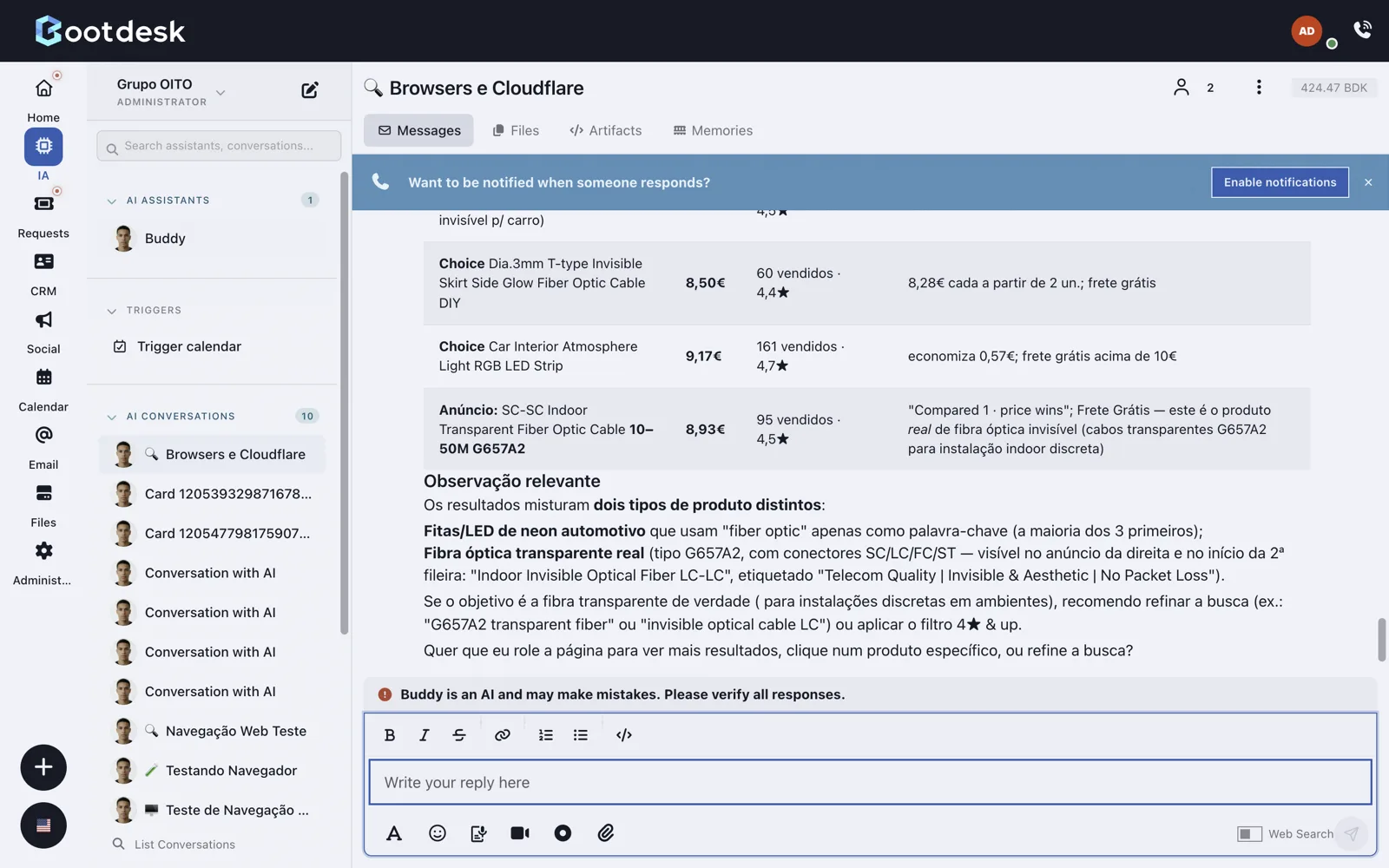Click the note with pencil icon
Screen dimensions: 1389x868
(x=478, y=833)
